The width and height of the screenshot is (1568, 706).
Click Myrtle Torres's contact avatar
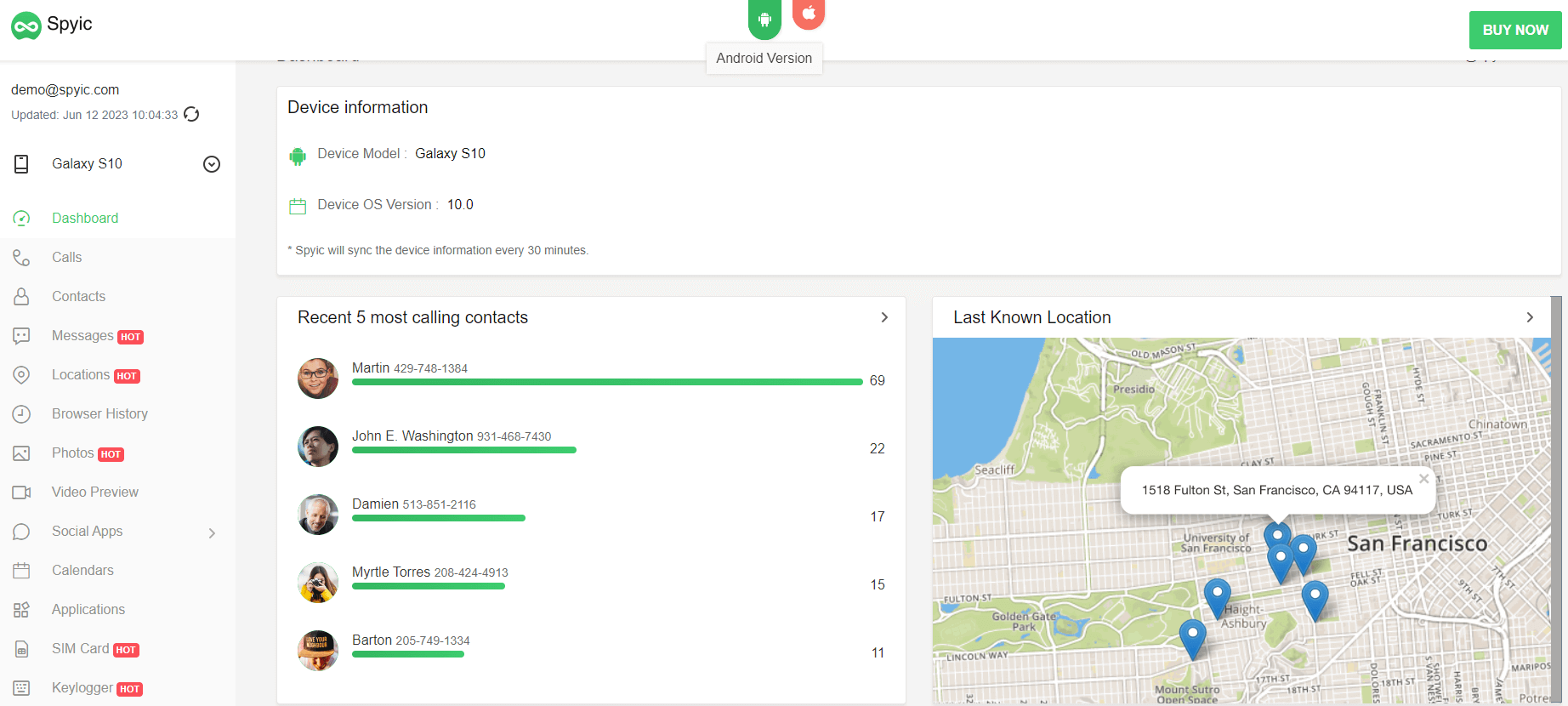click(x=318, y=583)
